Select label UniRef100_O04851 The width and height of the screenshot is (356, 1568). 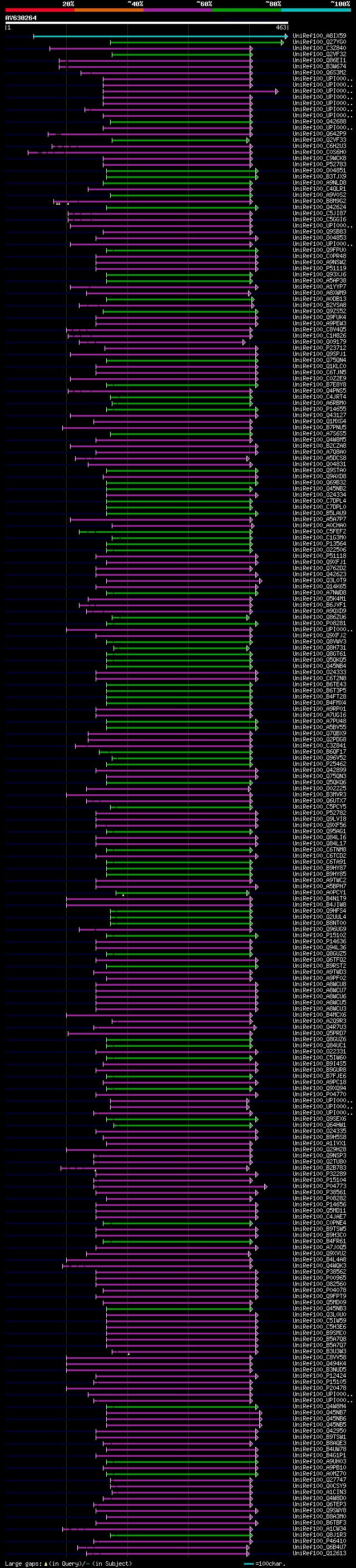click(x=319, y=170)
